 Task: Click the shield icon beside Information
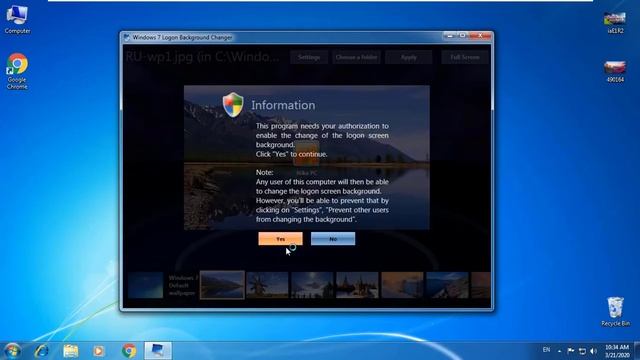point(233,105)
